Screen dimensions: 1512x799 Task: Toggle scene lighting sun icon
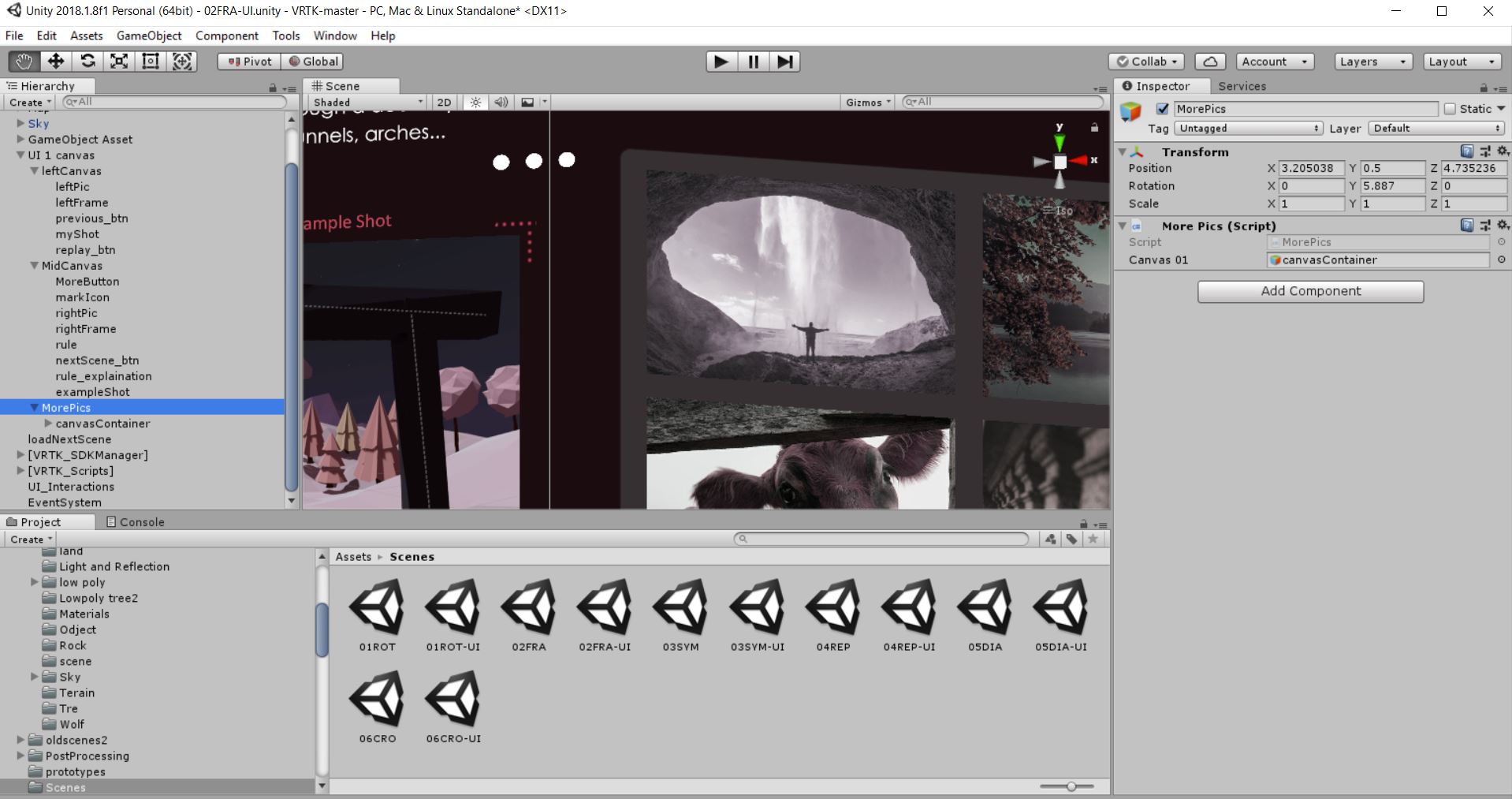pyautogui.click(x=475, y=102)
